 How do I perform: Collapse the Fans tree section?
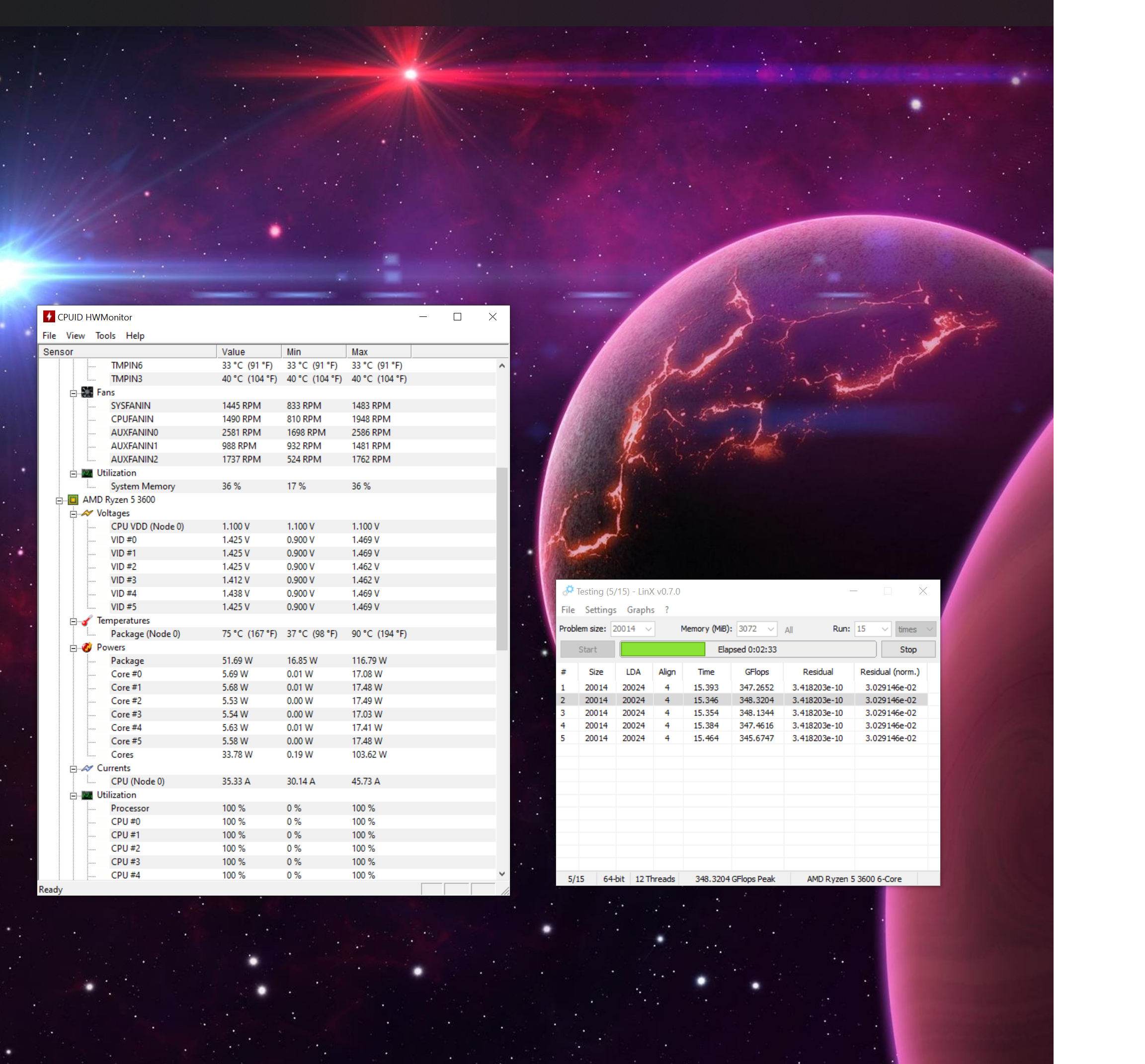pyautogui.click(x=74, y=393)
